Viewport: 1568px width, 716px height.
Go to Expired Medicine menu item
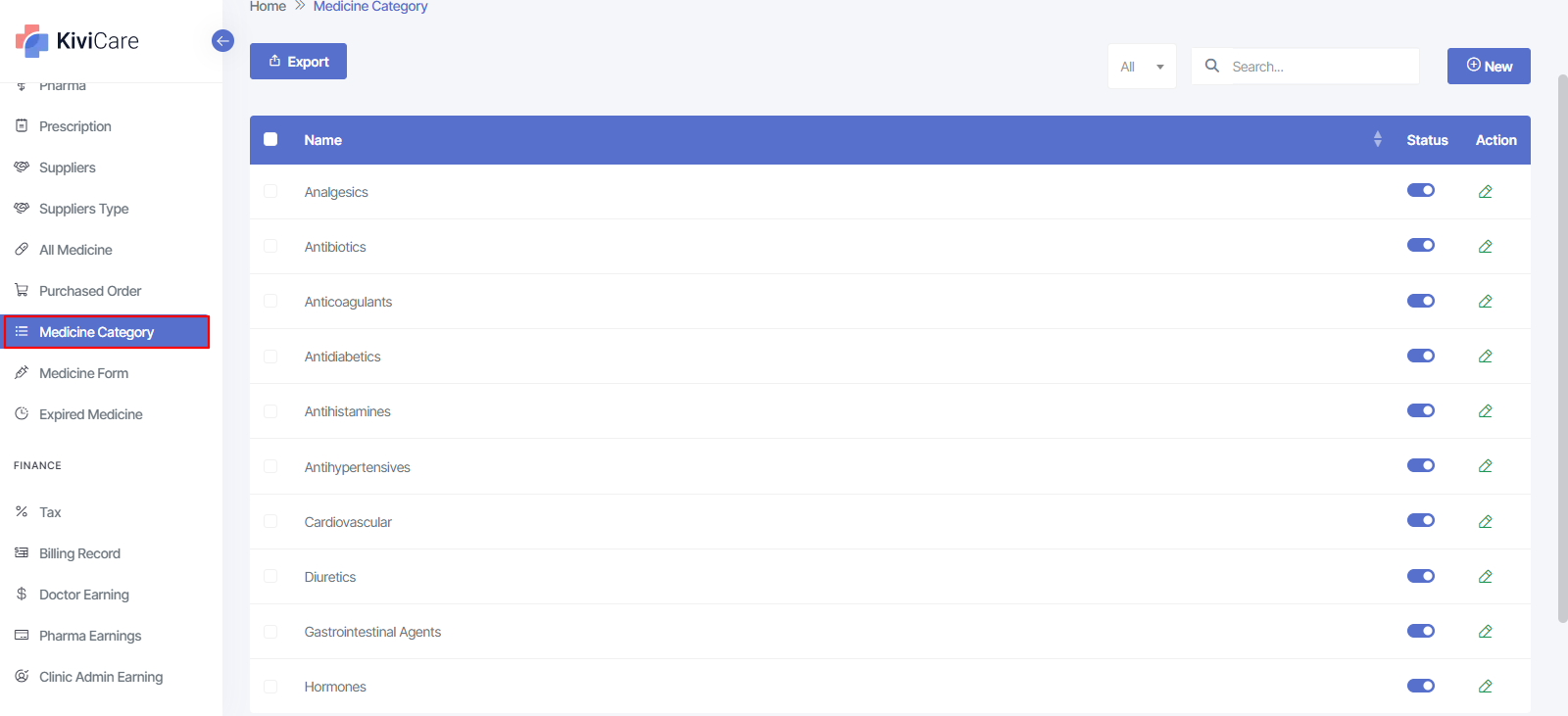90,414
